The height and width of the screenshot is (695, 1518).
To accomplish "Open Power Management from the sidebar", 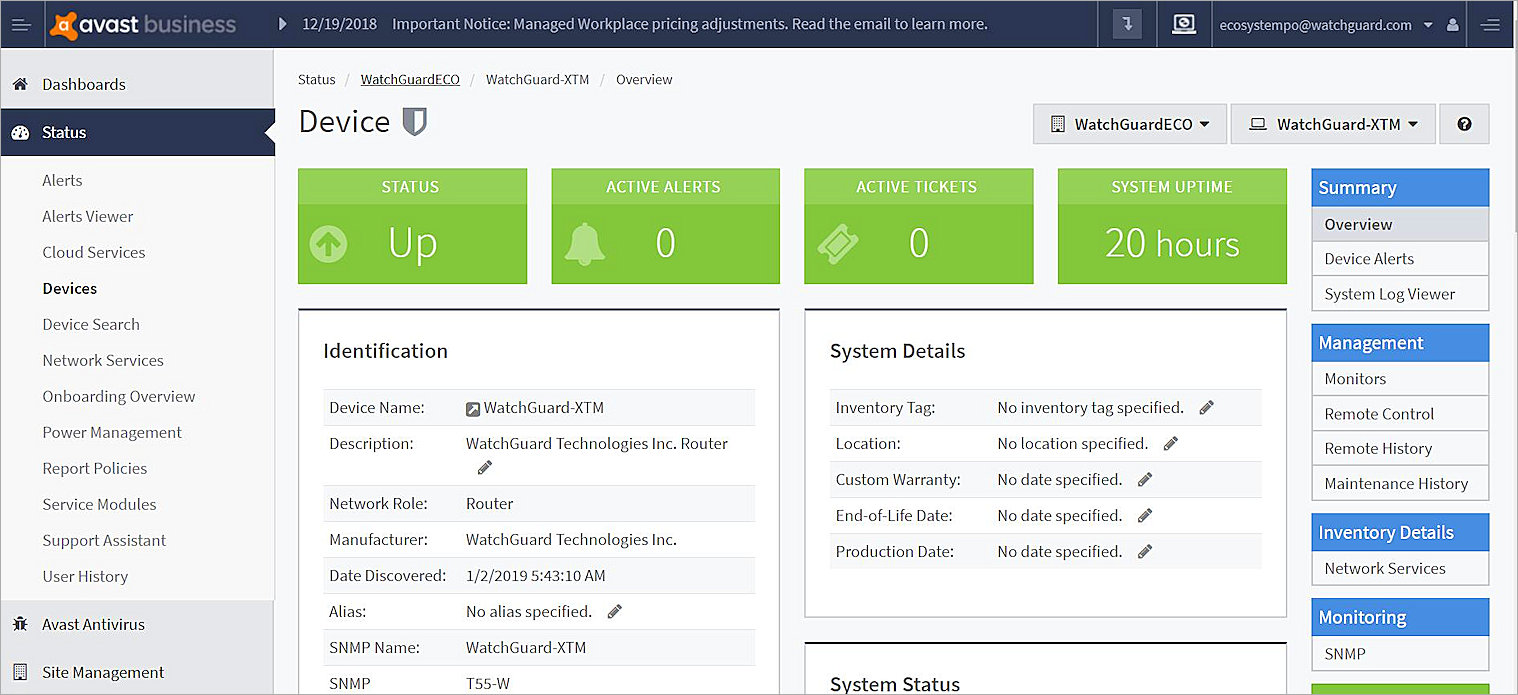I will (x=111, y=432).
